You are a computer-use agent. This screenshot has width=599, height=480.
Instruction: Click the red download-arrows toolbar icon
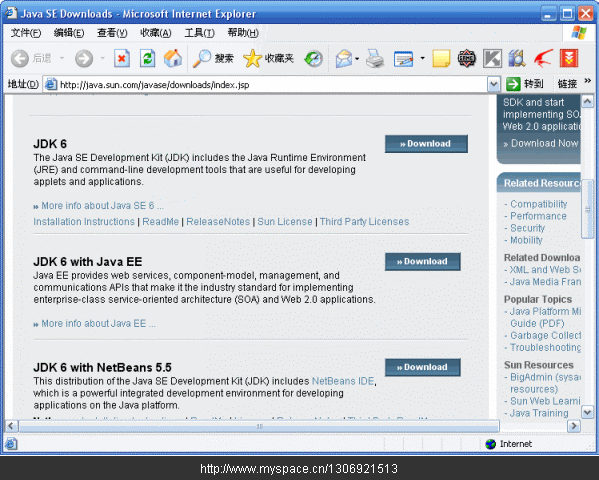(x=569, y=58)
